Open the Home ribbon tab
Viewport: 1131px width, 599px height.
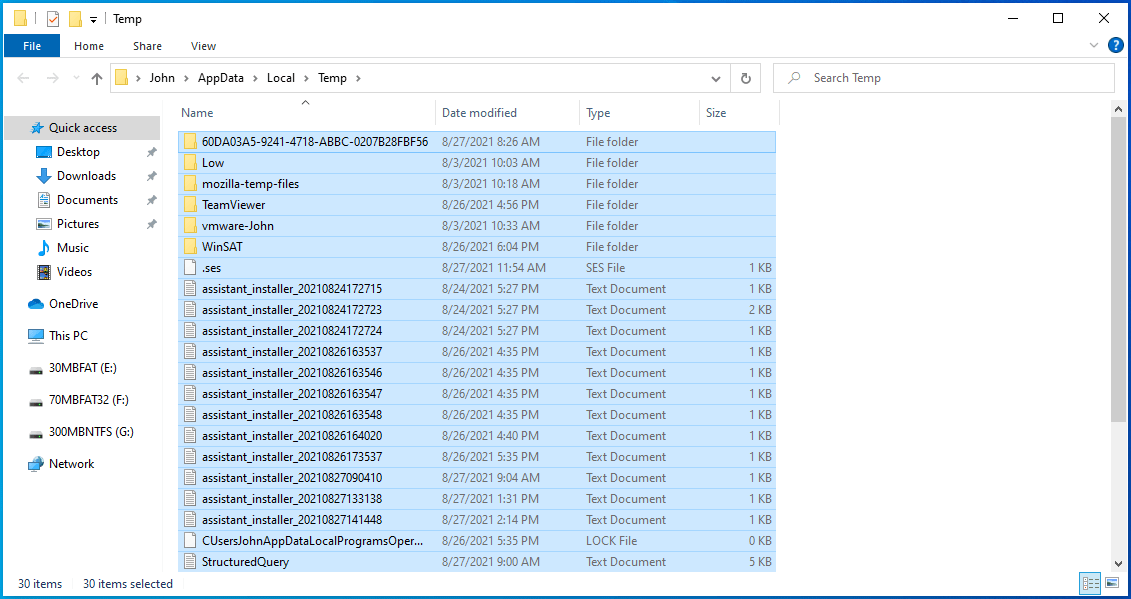[x=89, y=45]
